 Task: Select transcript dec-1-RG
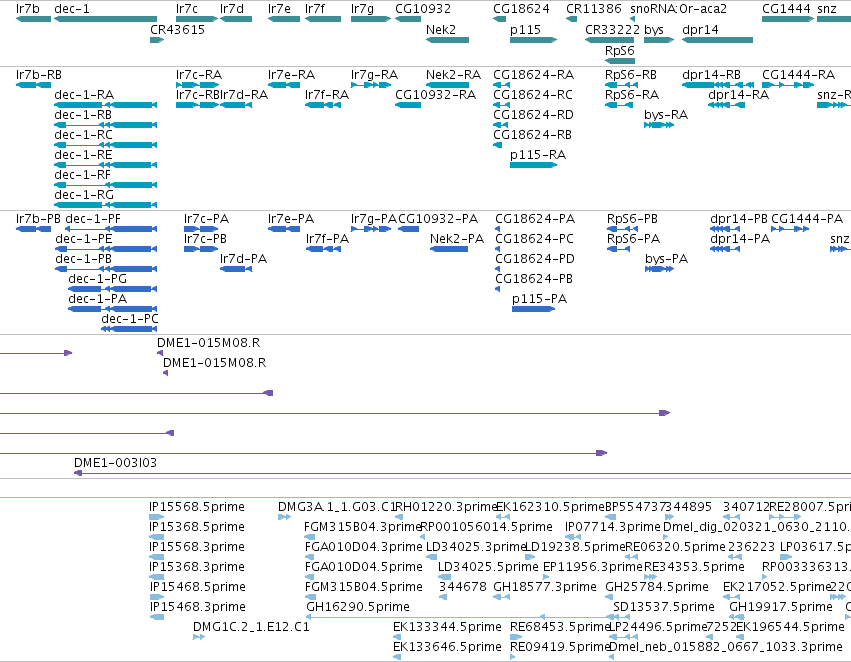105,205
